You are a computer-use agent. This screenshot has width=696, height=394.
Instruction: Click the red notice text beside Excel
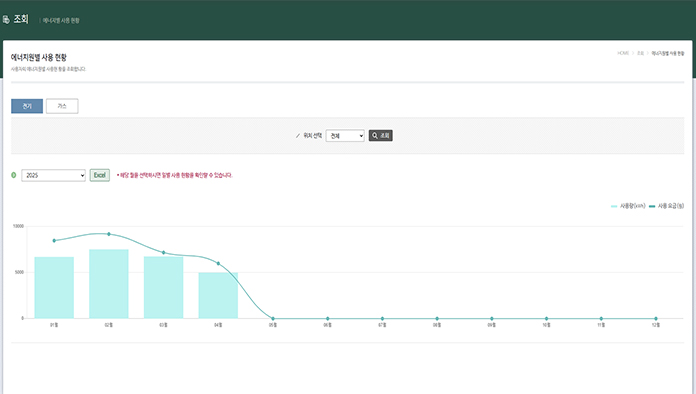pyautogui.click(x=174, y=175)
